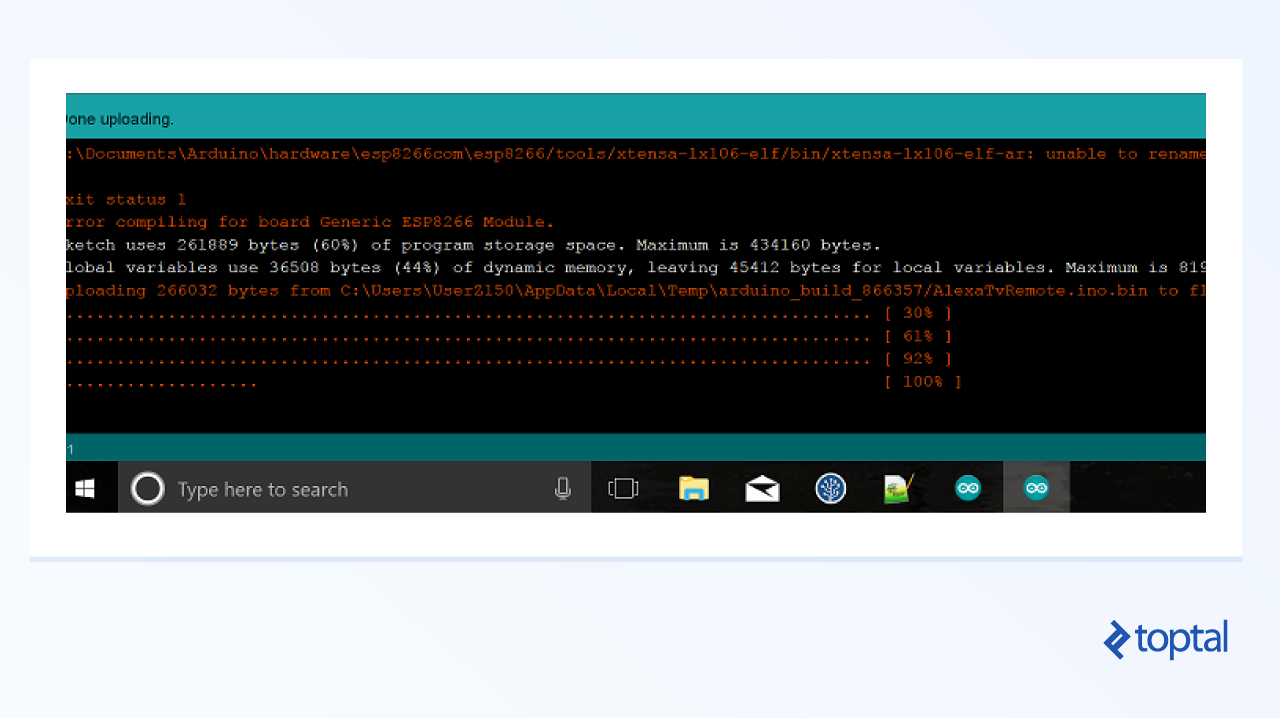Image resolution: width=1280 pixels, height=718 pixels.
Task: Launch the blue circuit-tree app from taskbar
Action: coord(830,488)
